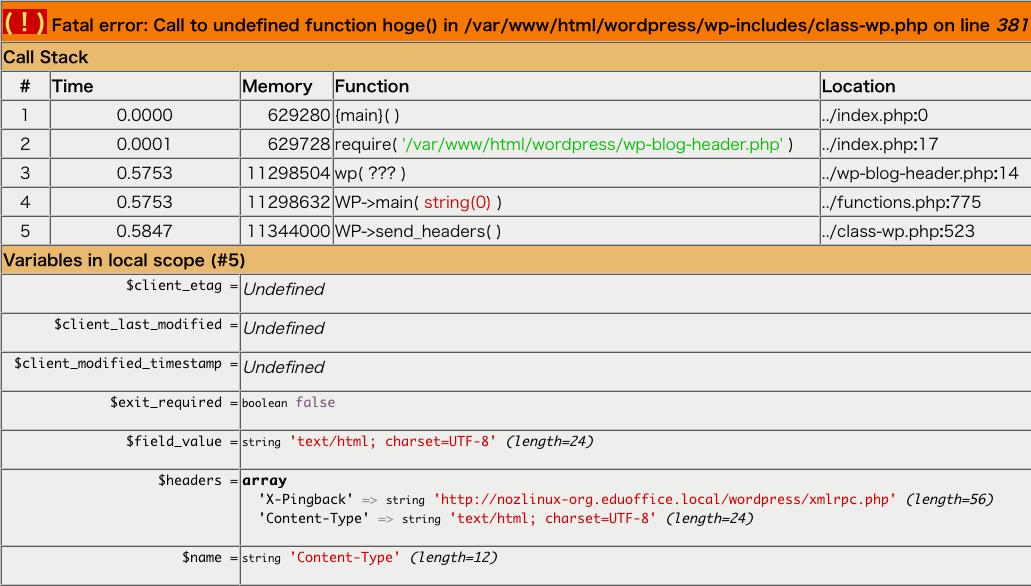1031x586 pixels.
Task: Click the bold 'array' type label
Action: 264,480
